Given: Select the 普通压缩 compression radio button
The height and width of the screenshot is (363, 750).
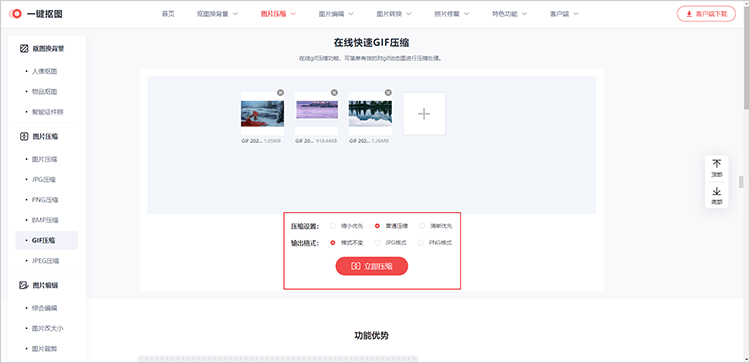Looking at the screenshot, I should point(377,226).
